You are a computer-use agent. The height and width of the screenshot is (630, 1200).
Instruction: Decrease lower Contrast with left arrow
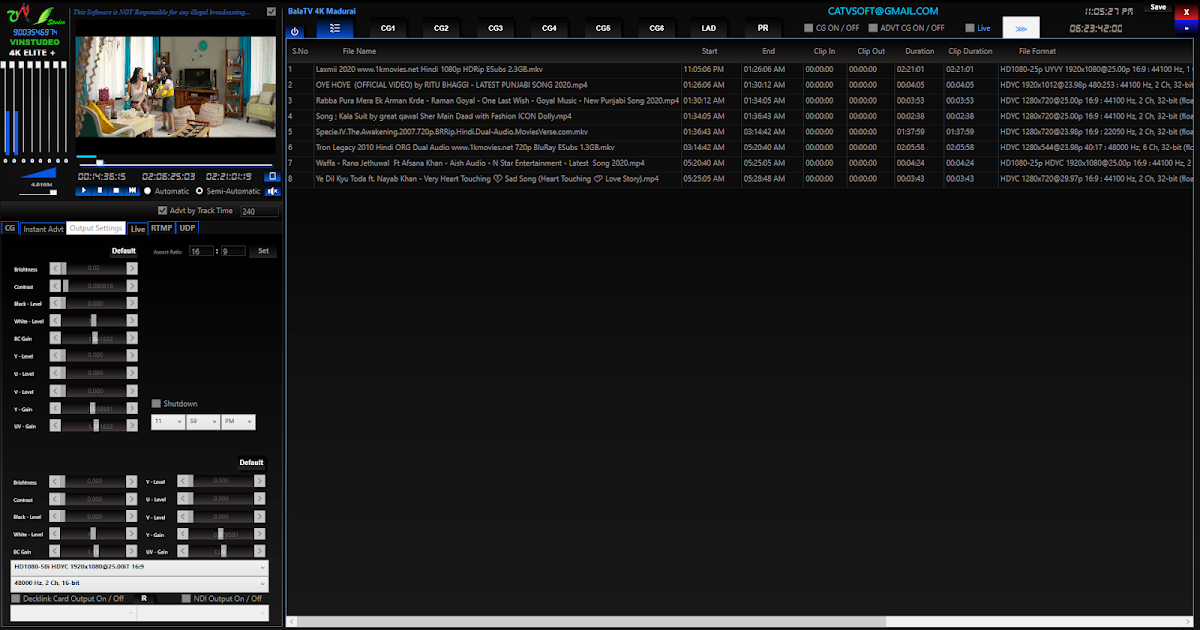55,499
